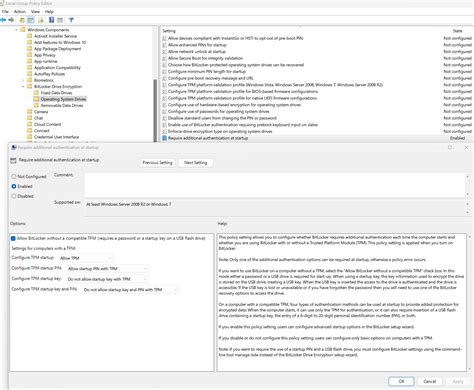
Task: Confirm the dialog with OK
Action: tap(401, 381)
